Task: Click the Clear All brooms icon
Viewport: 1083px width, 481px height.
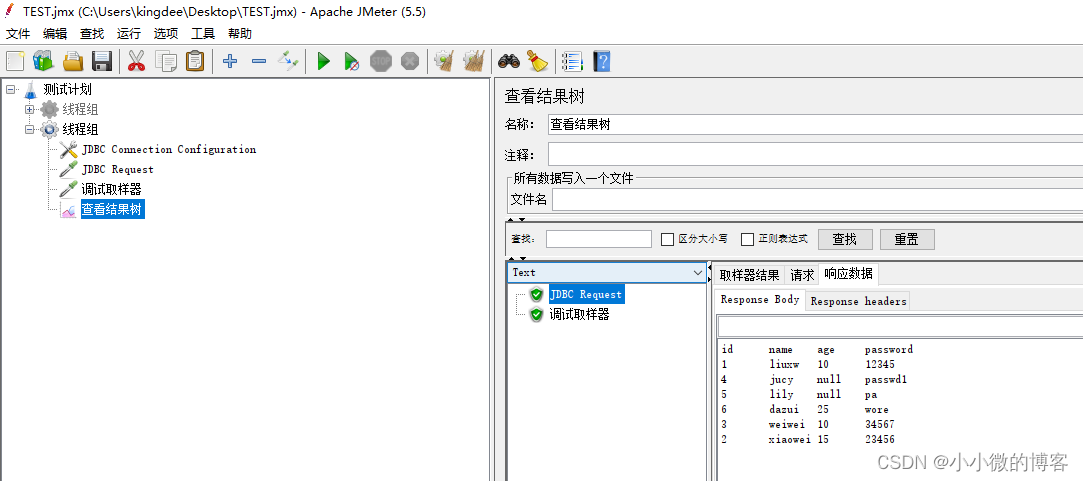Action: [x=473, y=62]
